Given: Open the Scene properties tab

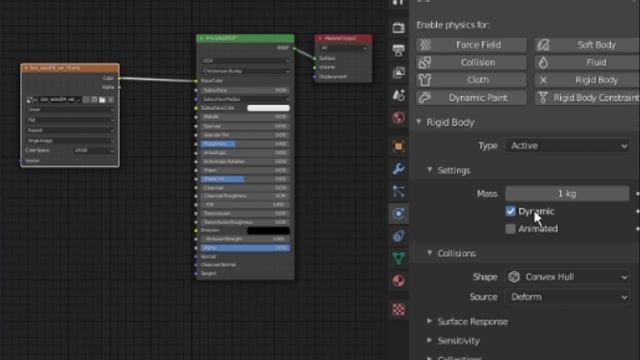Looking at the screenshot, I should point(398,95).
